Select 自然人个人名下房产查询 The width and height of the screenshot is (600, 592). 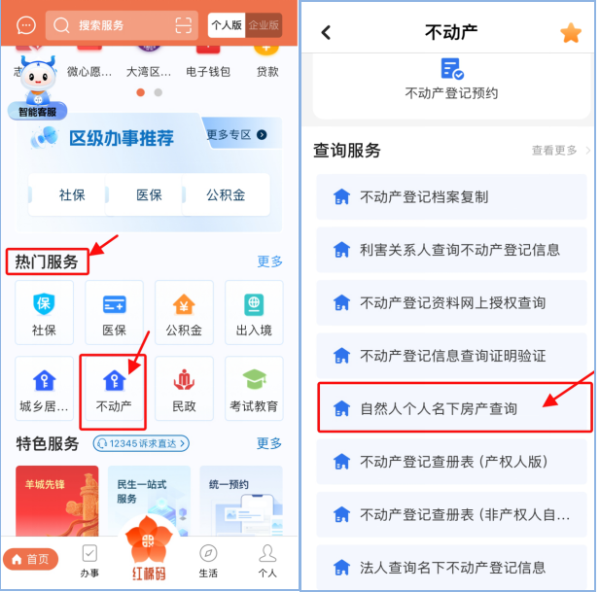click(x=455, y=408)
